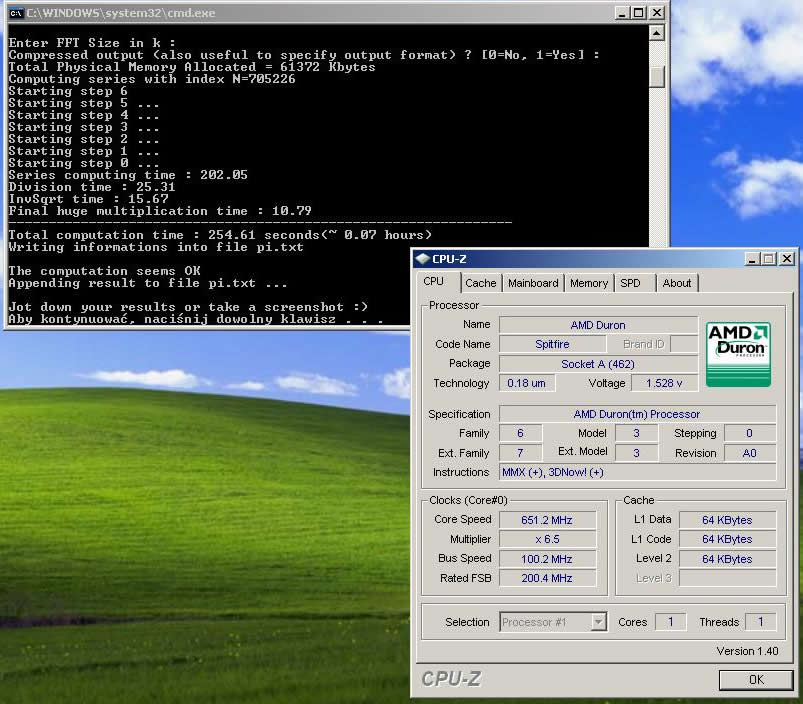Click the 'Aby kontynuować' prompt line

pos(196,319)
